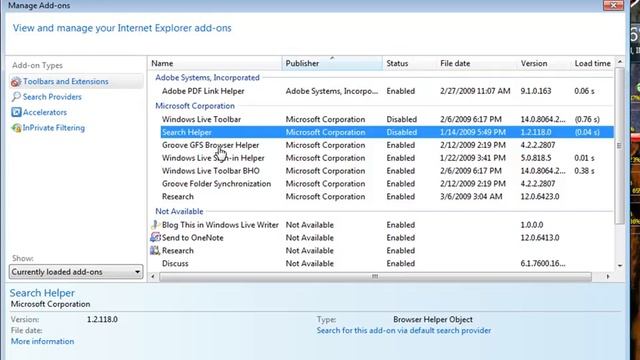Click the Microsoft Corporation group header
The height and width of the screenshot is (360, 640).
coord(195,106)
